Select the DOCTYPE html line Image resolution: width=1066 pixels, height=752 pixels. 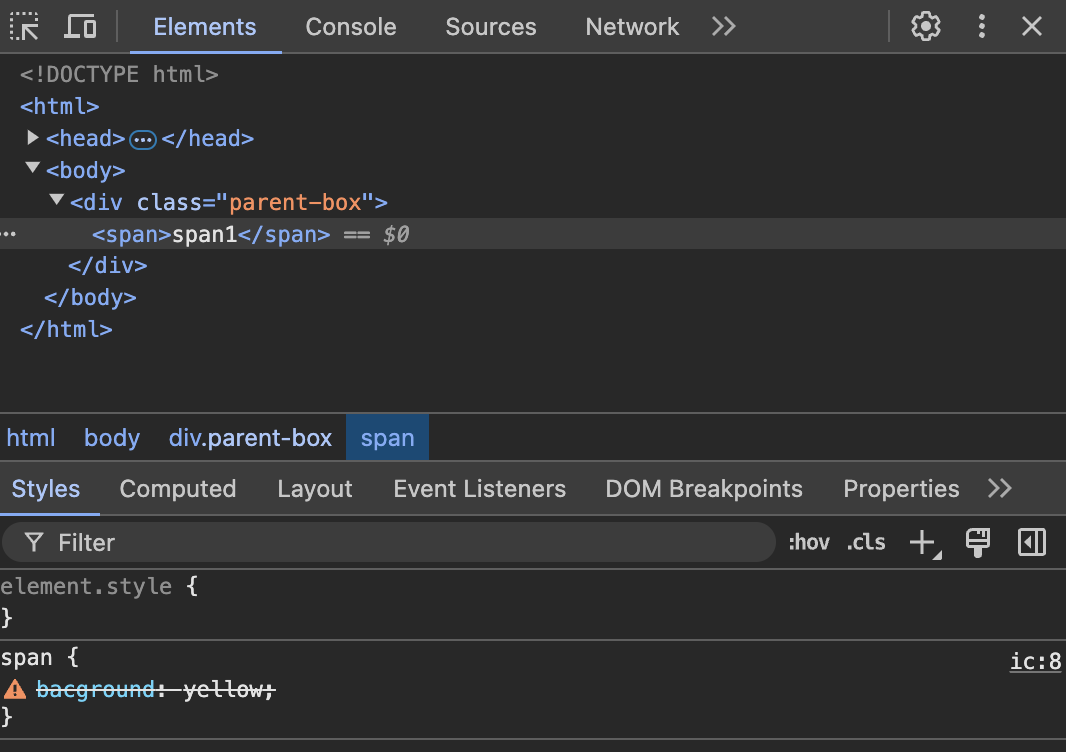coord(119,74)
